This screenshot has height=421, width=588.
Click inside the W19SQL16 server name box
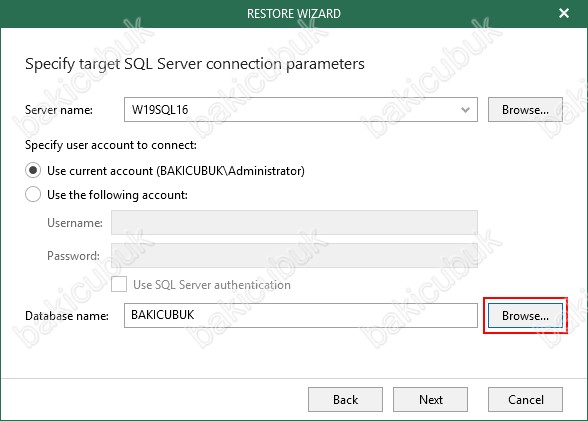(300, 109)
